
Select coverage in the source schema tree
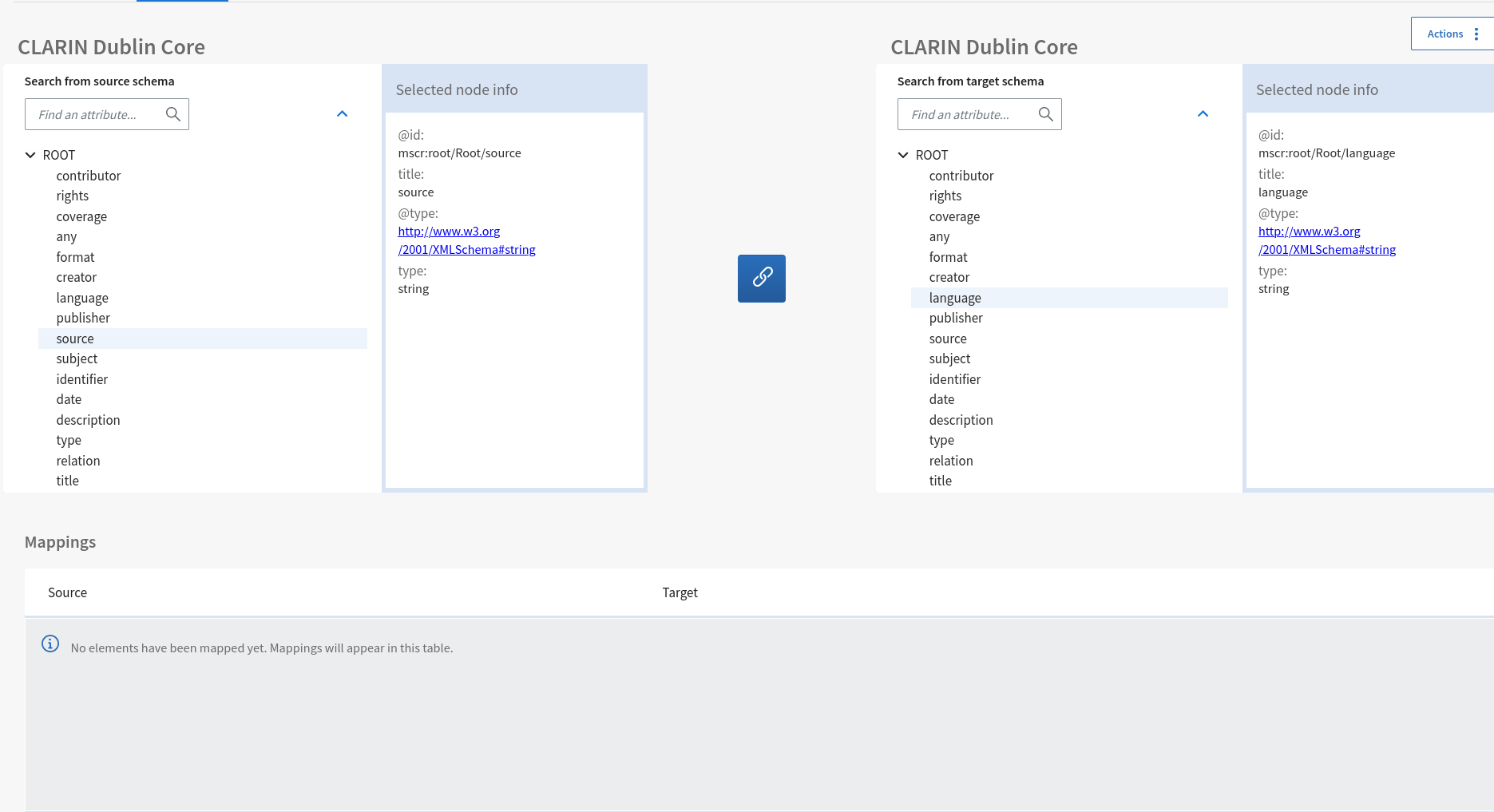click(x=81, y=216)
